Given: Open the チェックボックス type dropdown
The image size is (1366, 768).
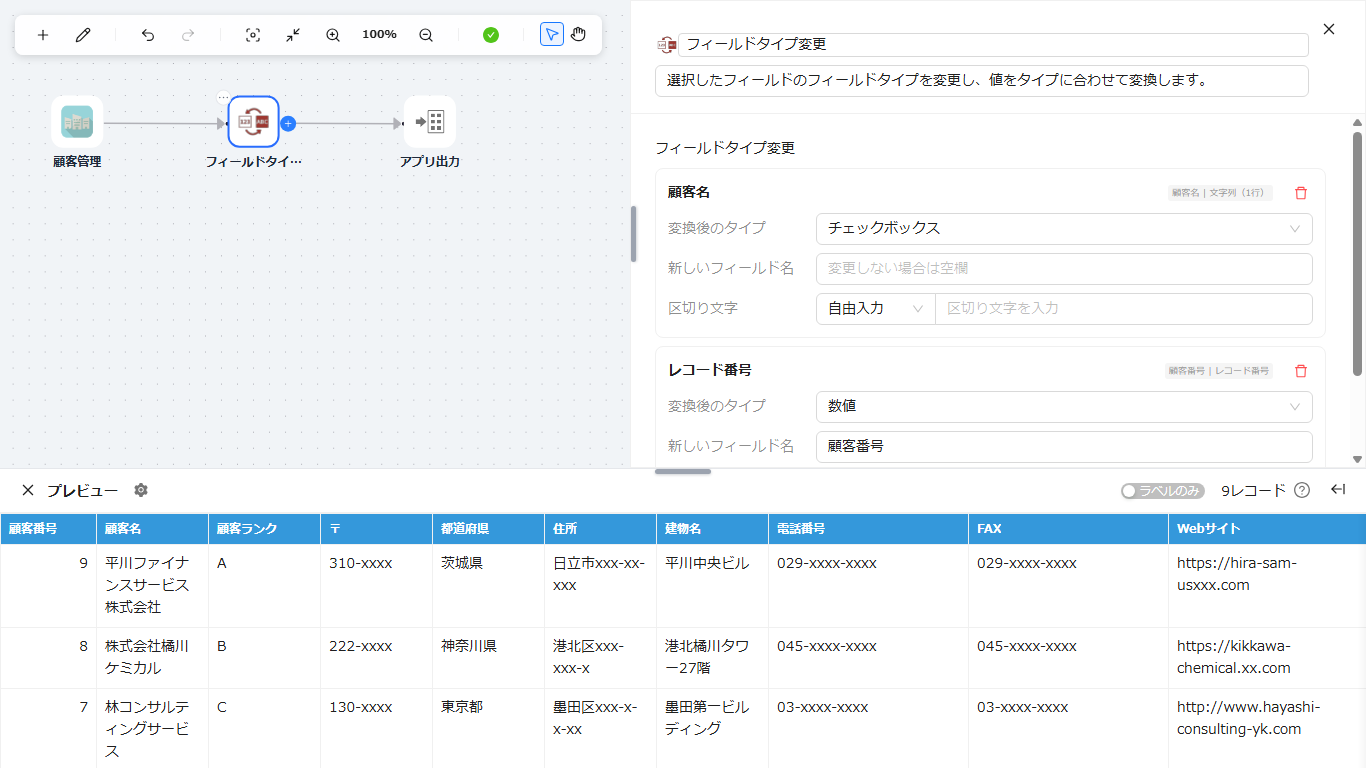Looking at the screenshot, I should pyautogui.click(x=1064, y=229).
